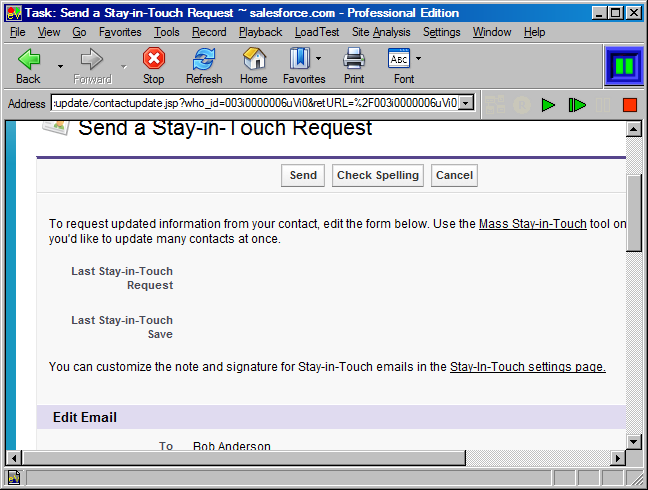This screenshot has height=490, width=648.
Task: Click the blue pause logo icon
Action: [x=624, y=66]
